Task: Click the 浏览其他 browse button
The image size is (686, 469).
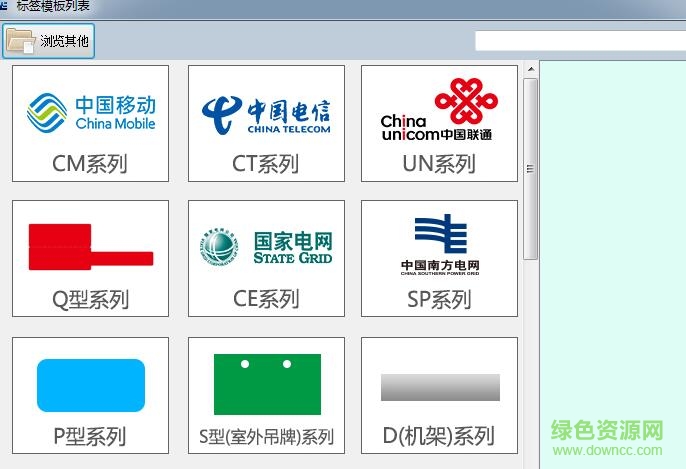Action: coord(48,41)
